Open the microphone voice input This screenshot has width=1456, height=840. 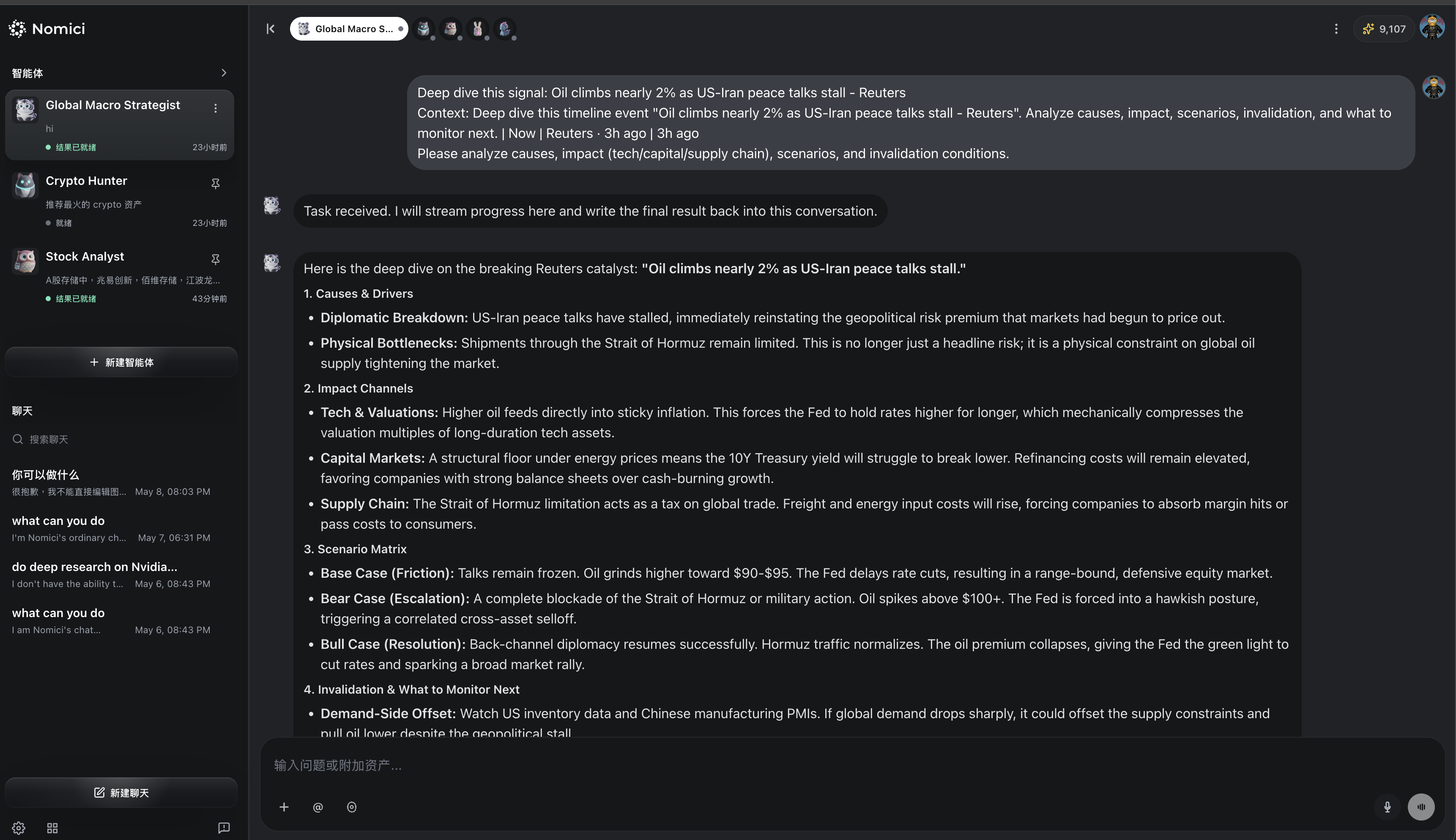1388,807
